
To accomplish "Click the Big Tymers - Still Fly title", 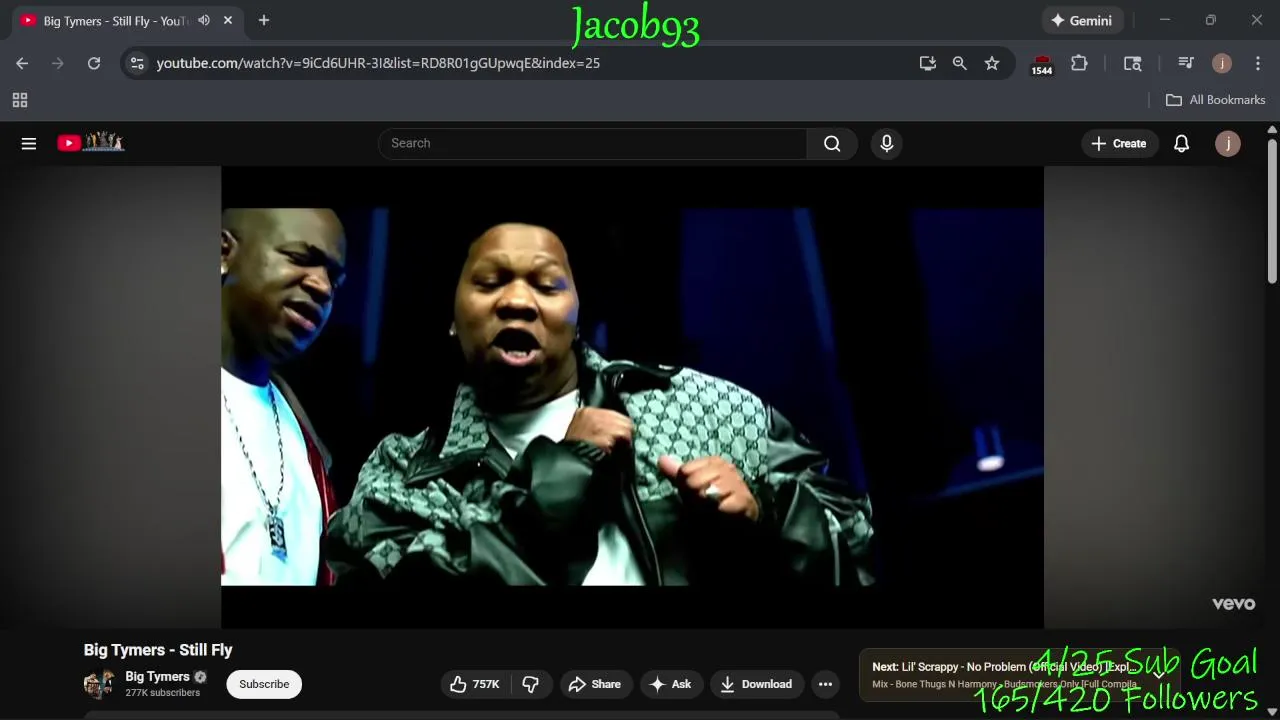I will coord(158,650).
